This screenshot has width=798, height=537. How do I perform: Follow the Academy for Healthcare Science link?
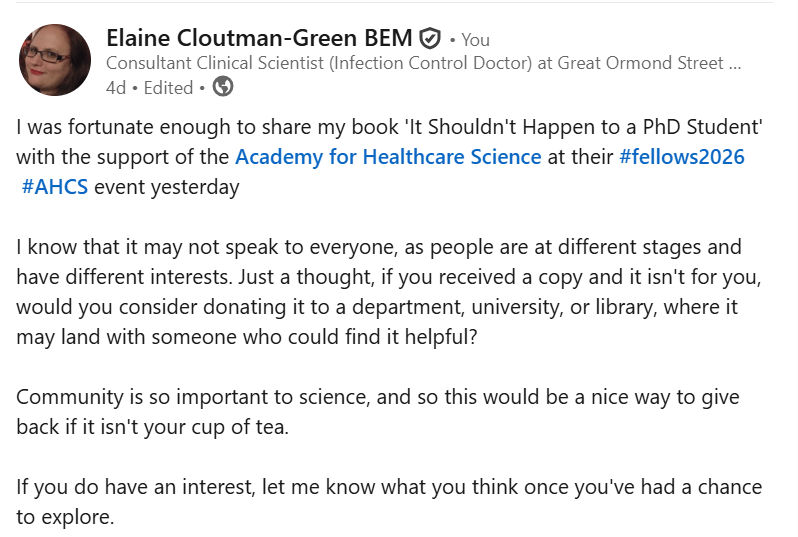click(x=388, y=157)
